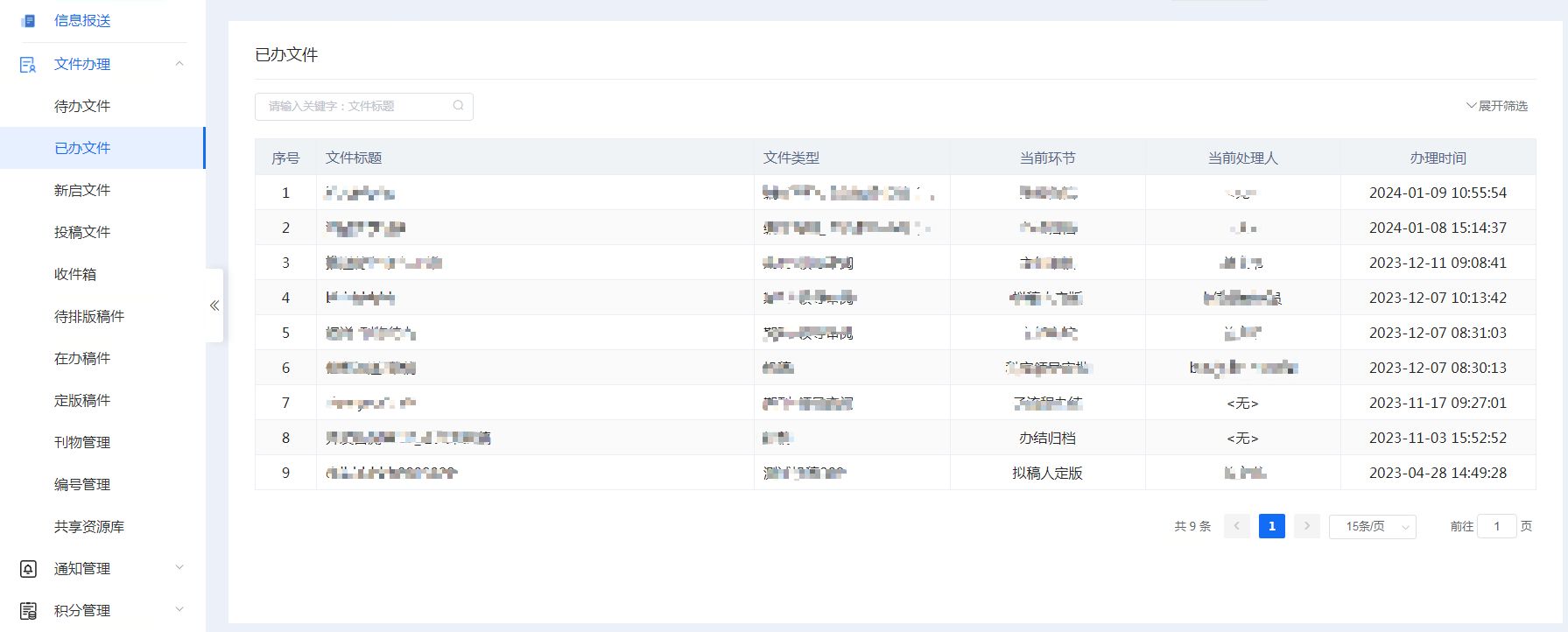Click <无> handler in row 8

(1242, 438)
